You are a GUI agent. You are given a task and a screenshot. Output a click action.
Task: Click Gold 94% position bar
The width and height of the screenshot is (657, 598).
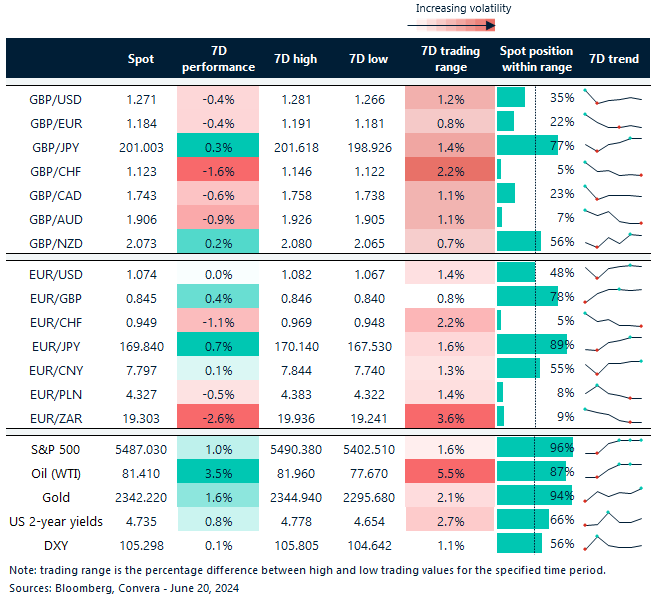pos(534,495)
